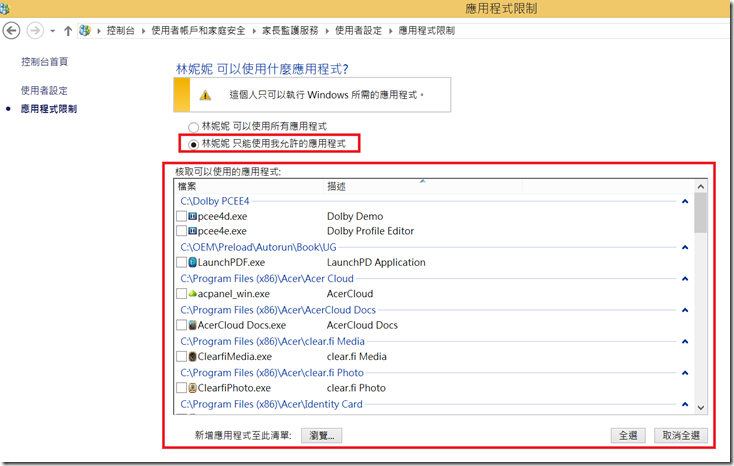
Task: Click the acpanel_win.exe AcerCloud icon
Action: 191,294
